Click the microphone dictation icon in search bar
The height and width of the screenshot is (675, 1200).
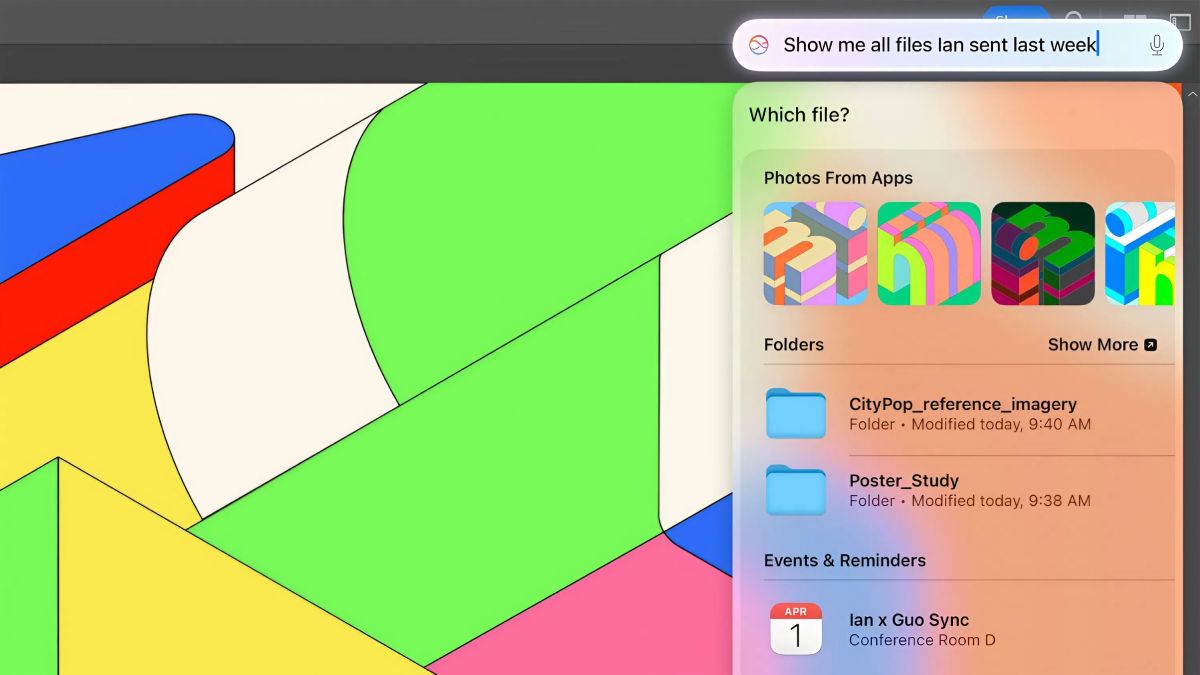1157,45
